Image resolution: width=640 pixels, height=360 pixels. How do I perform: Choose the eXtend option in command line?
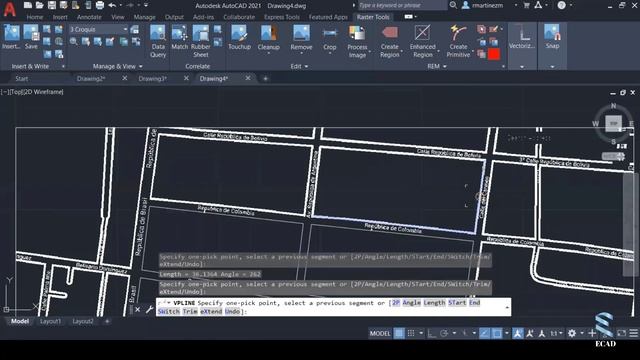211,311
